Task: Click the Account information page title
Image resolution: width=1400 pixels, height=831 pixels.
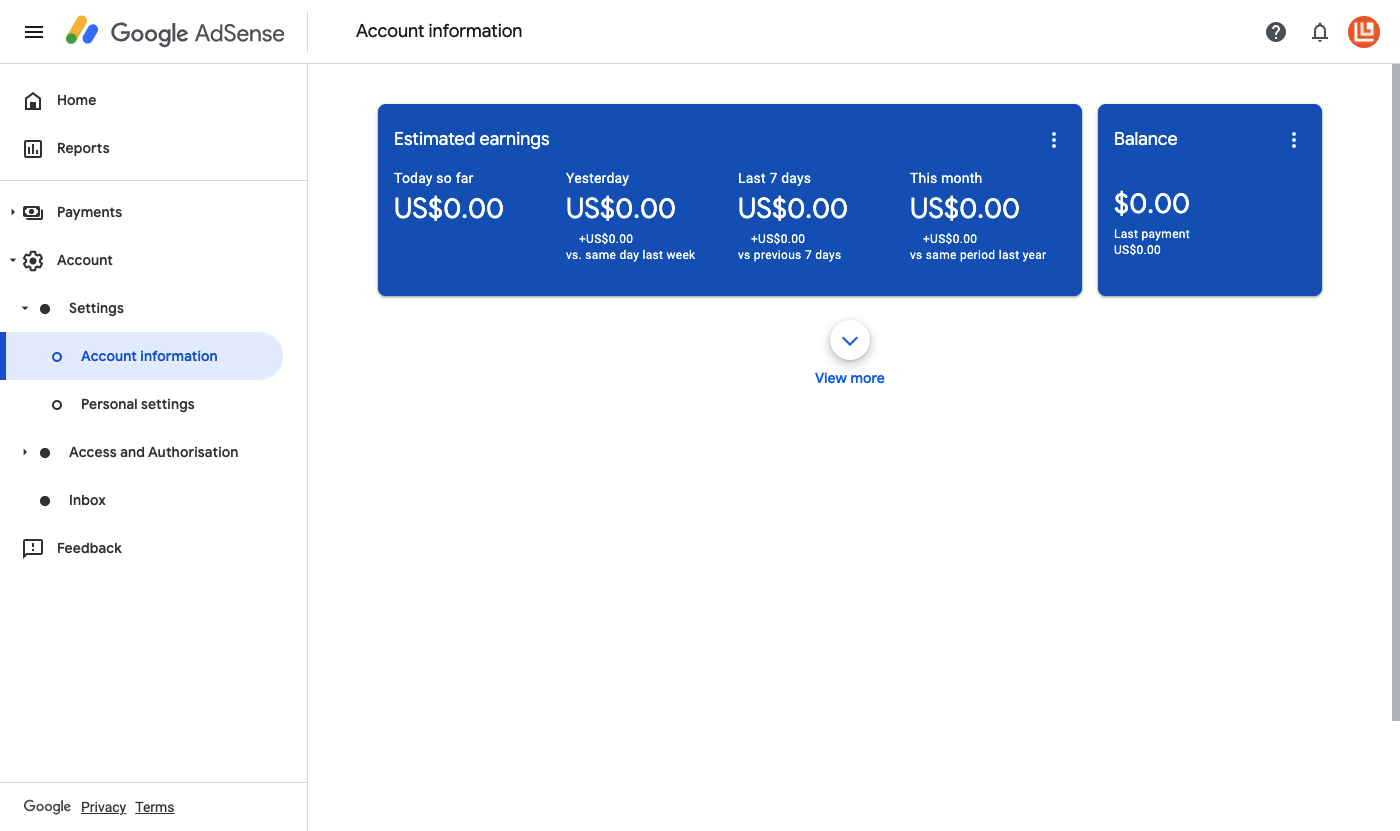Action: (439, 31)
